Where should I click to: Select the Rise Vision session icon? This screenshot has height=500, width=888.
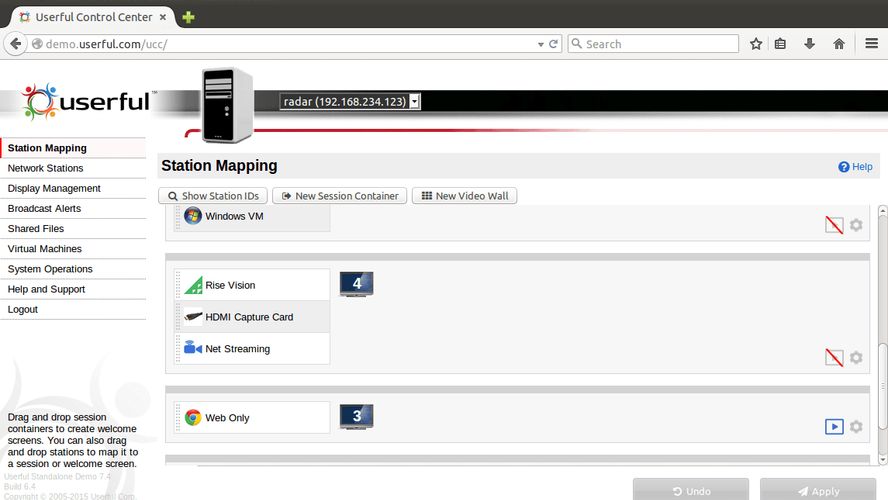click(193, 285)
